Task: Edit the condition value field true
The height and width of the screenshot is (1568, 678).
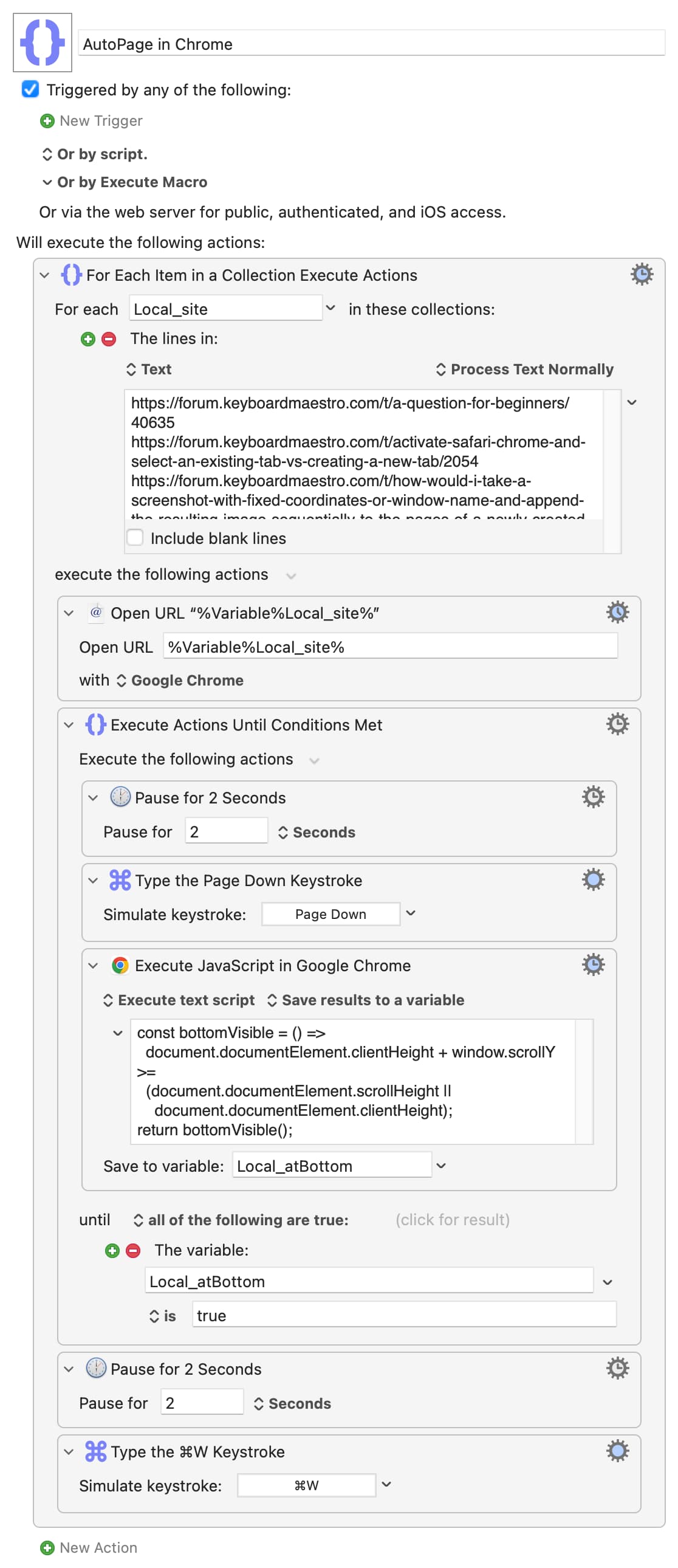Action: [404, 1315]
